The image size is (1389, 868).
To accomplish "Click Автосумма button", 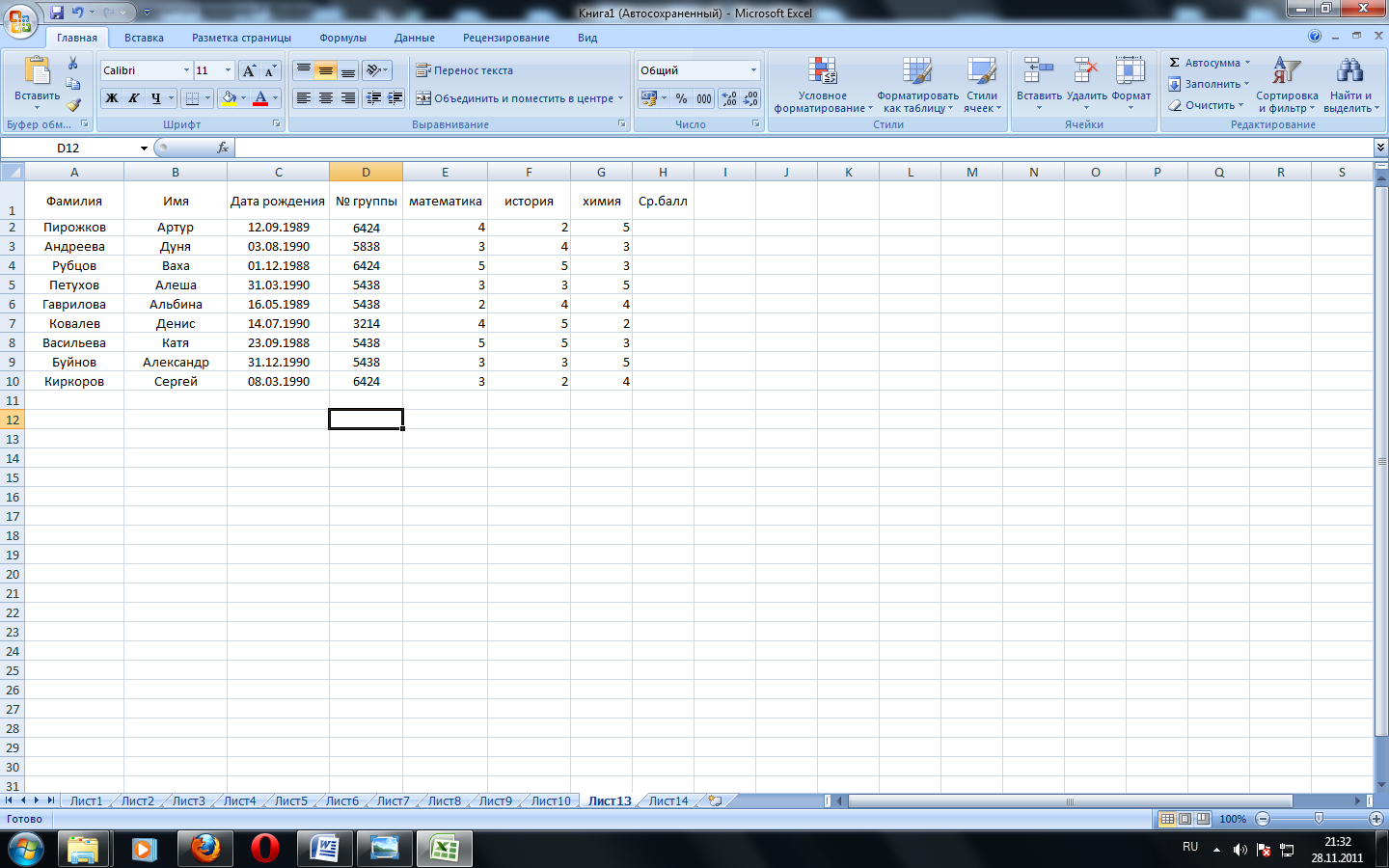I will pos(1209,63).
